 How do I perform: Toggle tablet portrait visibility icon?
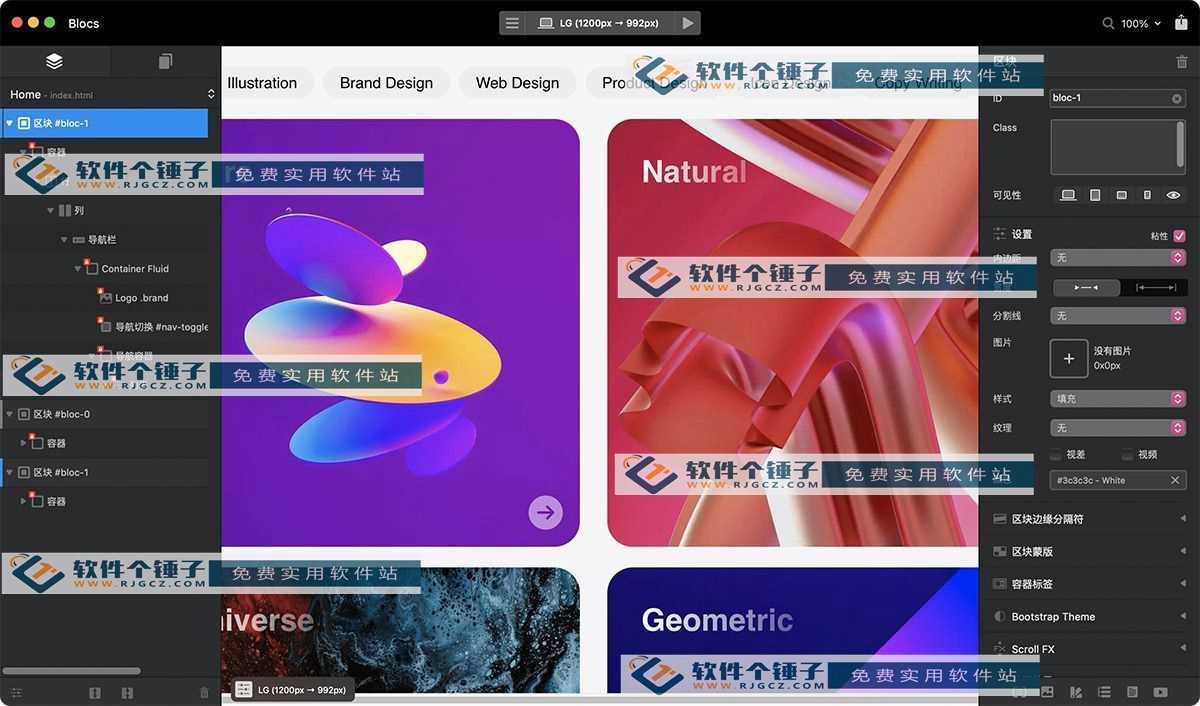pyautogui.click(x=1095, y=195)
